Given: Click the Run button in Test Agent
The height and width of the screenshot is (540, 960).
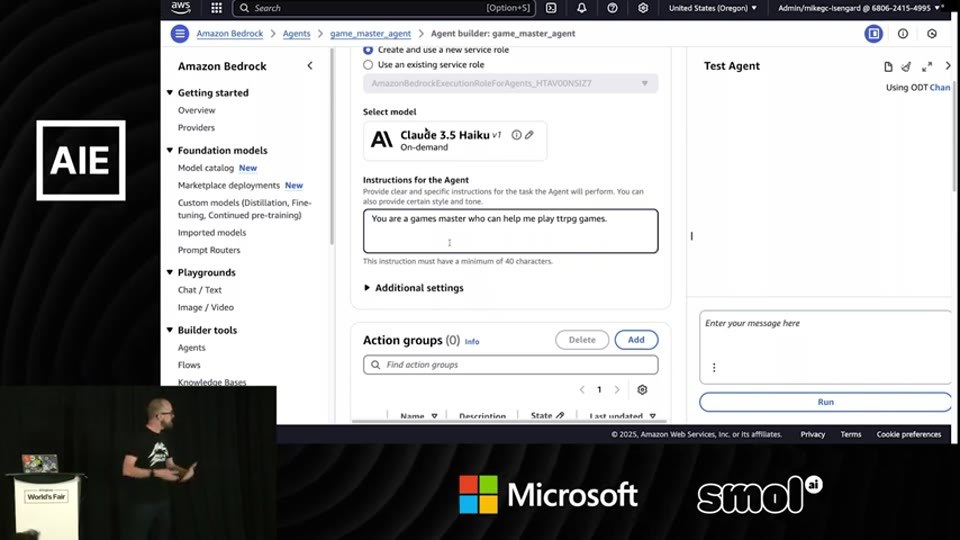Looking at the screenshot, I should 825,402.
